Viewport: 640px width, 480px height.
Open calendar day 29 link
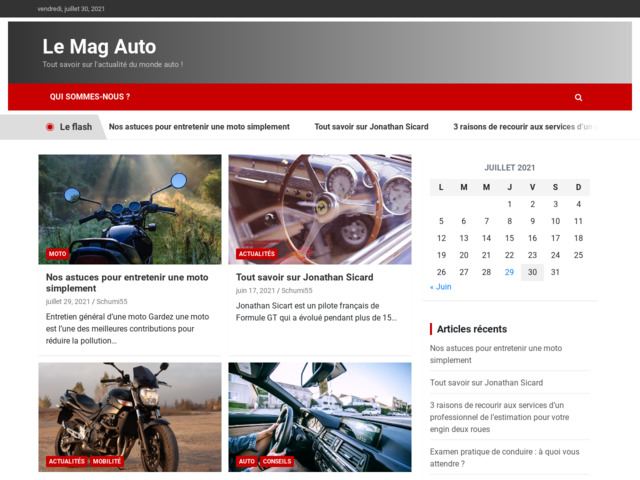coord(509,272)
